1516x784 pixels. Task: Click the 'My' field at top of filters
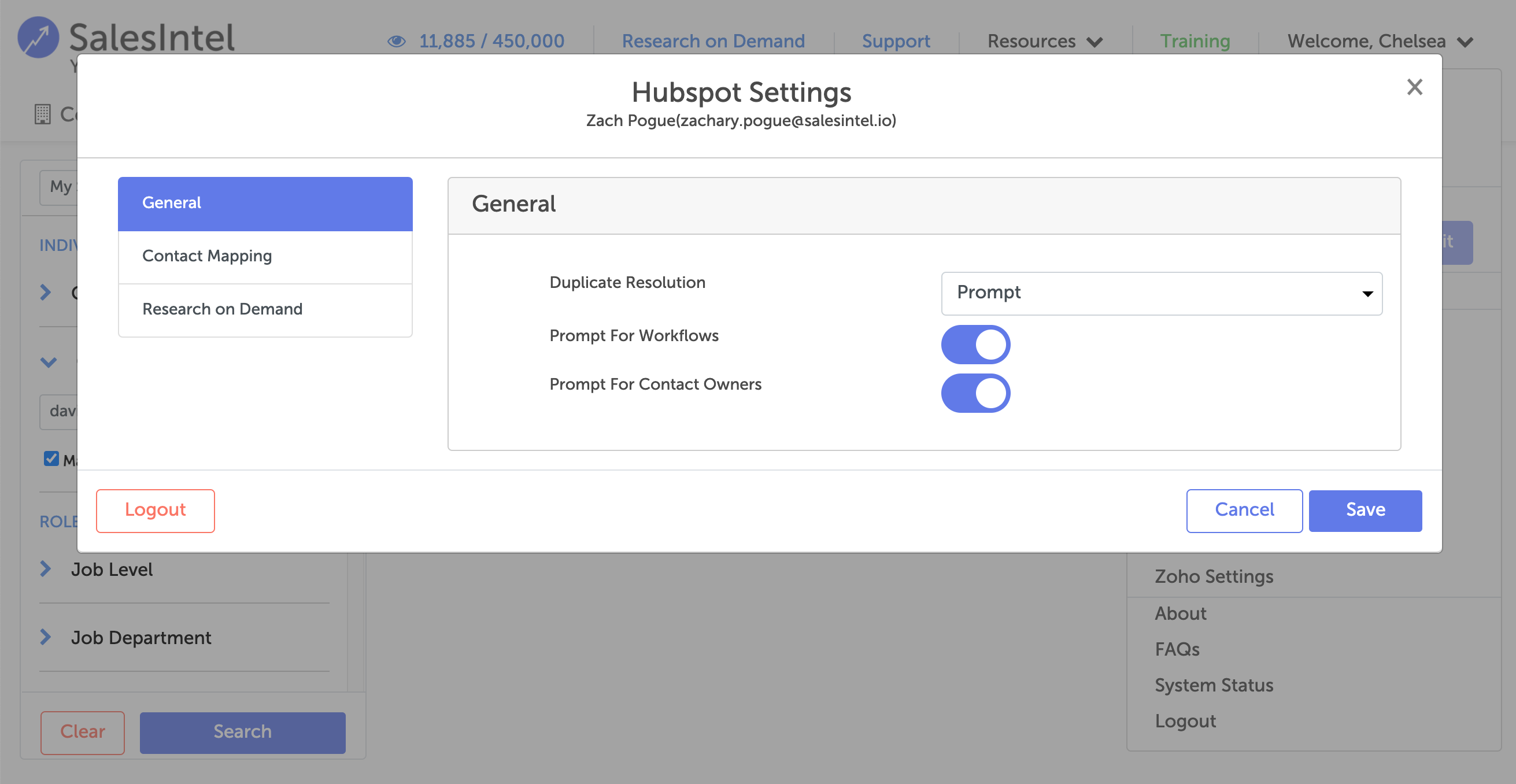[x=58, y=187]
